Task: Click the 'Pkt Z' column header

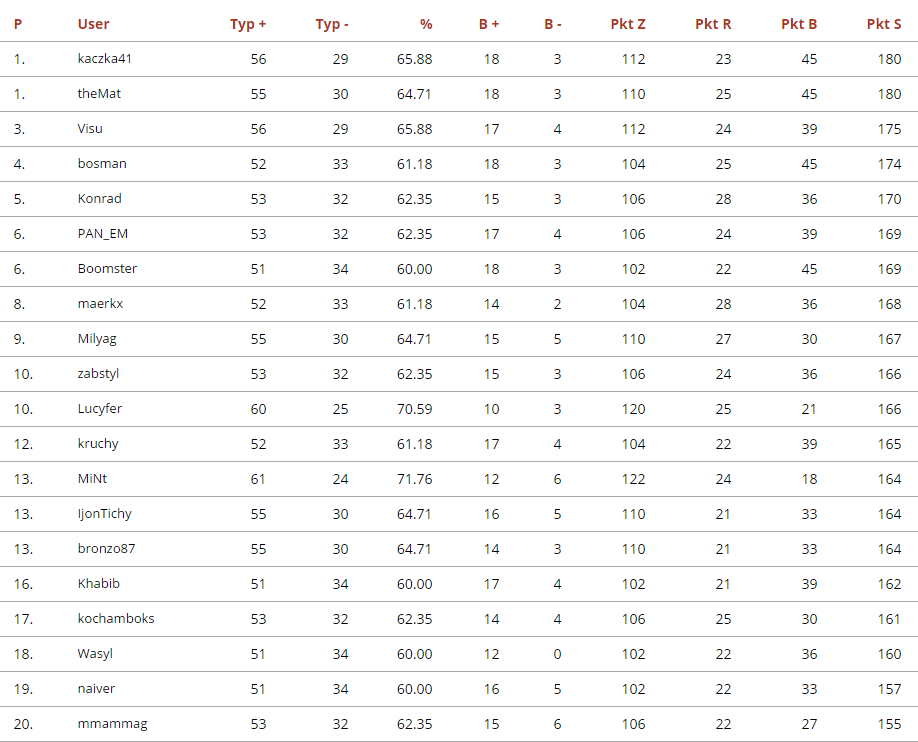Action: coord(628,24)
